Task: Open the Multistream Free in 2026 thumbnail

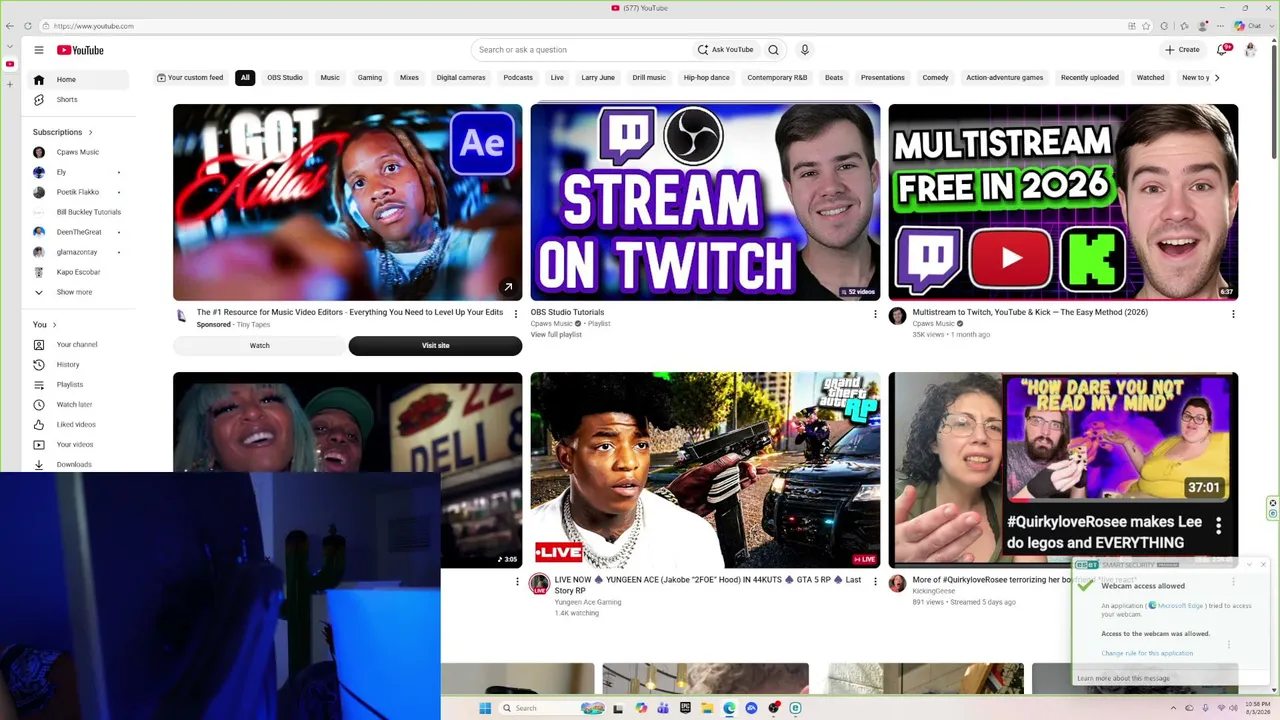Action: [1063, 202]
